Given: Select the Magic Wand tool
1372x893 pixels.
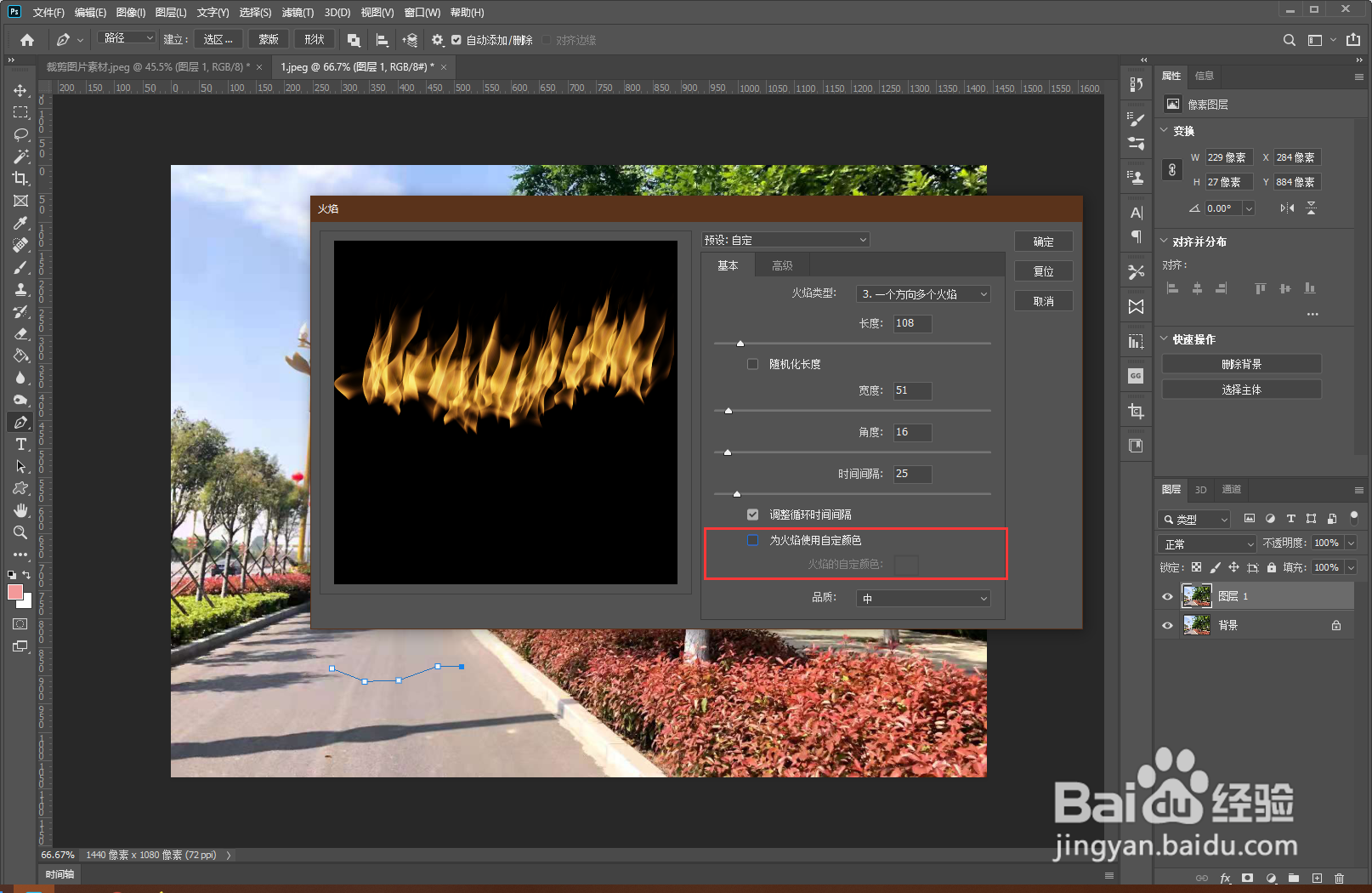Looking at the screenshot, I should pos(20,156).
